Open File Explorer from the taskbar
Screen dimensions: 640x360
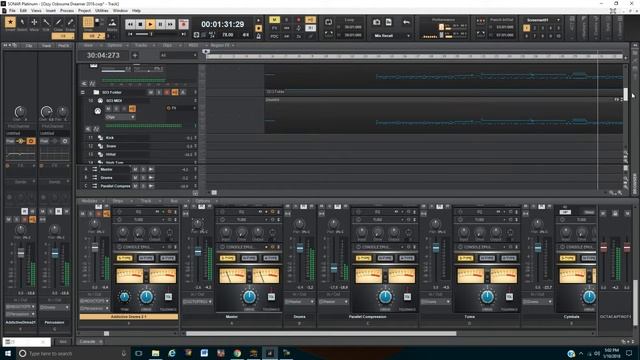click(156, 353)
